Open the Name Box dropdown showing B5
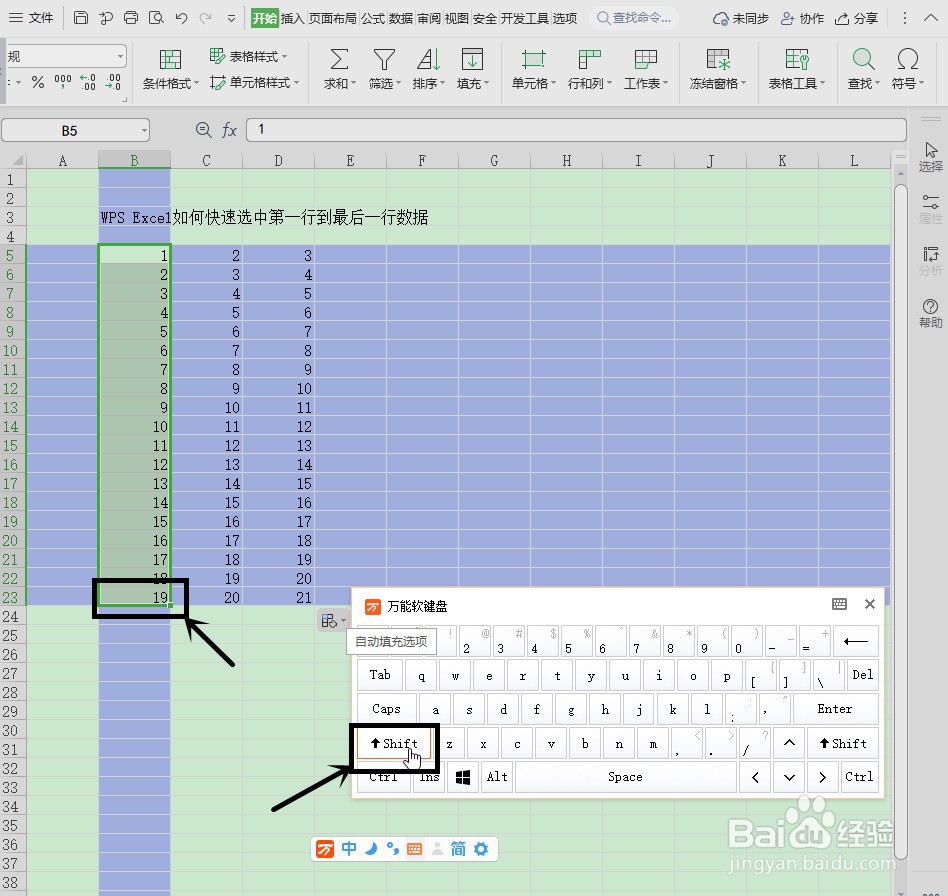 pyautogui.click(x=144, y=130)
